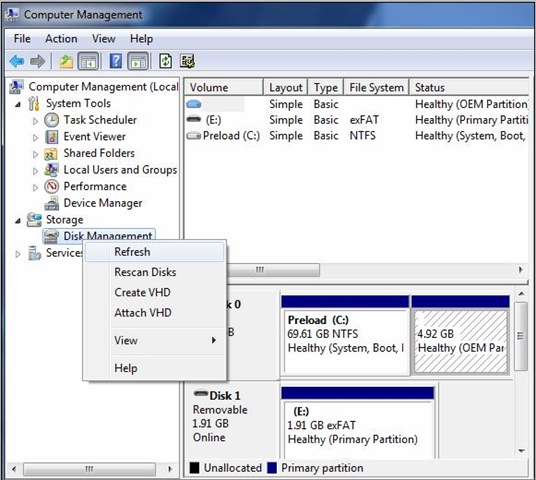Click disk view vertical scrollbar thumb
Viewport: 536px width, 480px height.
(x=521, y=336)
